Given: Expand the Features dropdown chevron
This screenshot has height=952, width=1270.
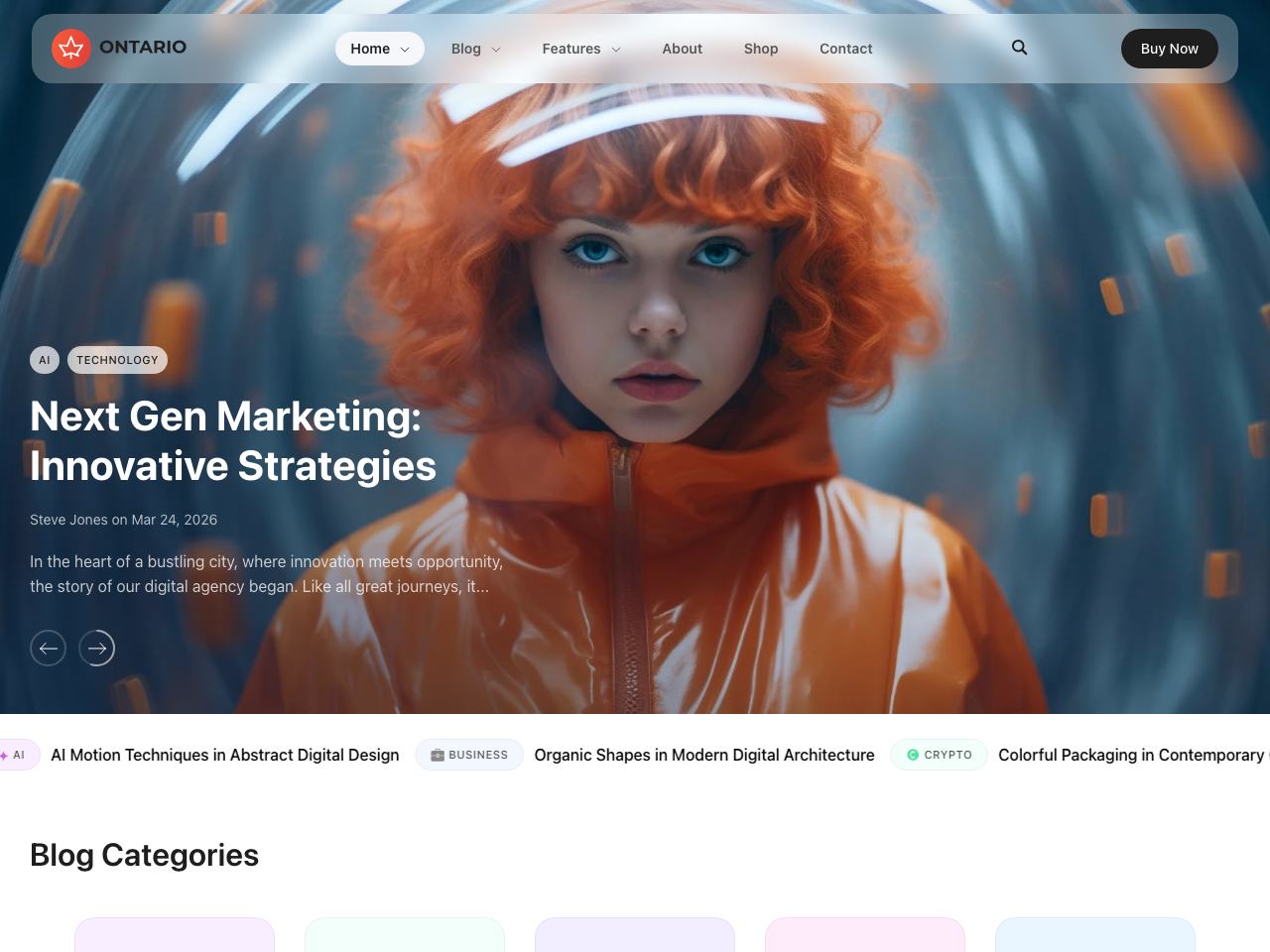Looking at the screenshot, I should [616, 50].
